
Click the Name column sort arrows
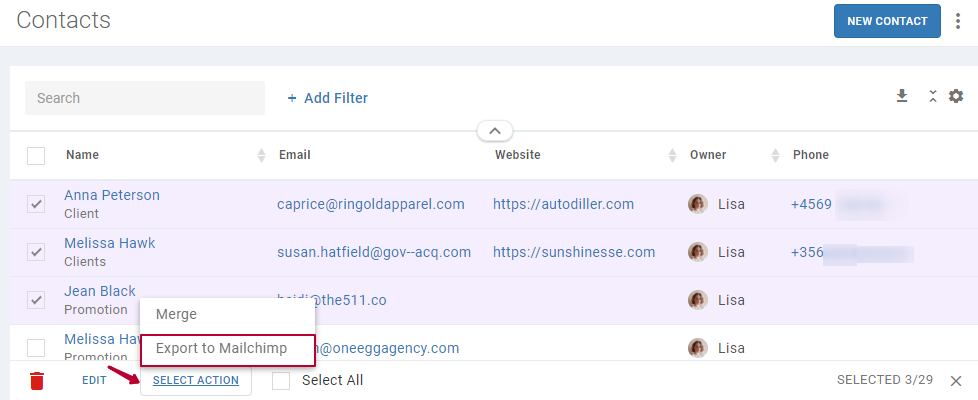[261, 155]
